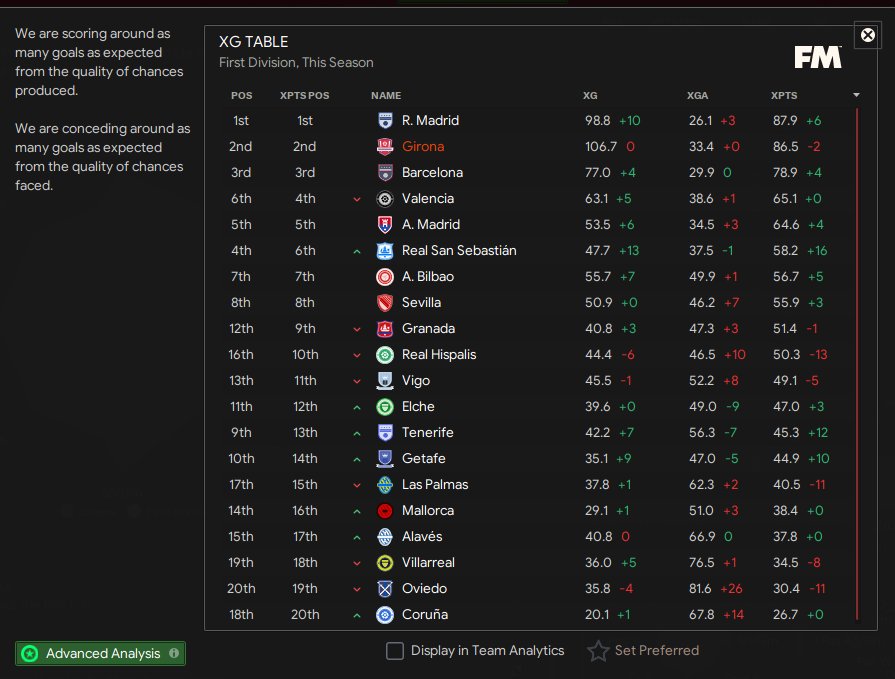
Task: Close the XG Table dialog
Action: point(868,35)
